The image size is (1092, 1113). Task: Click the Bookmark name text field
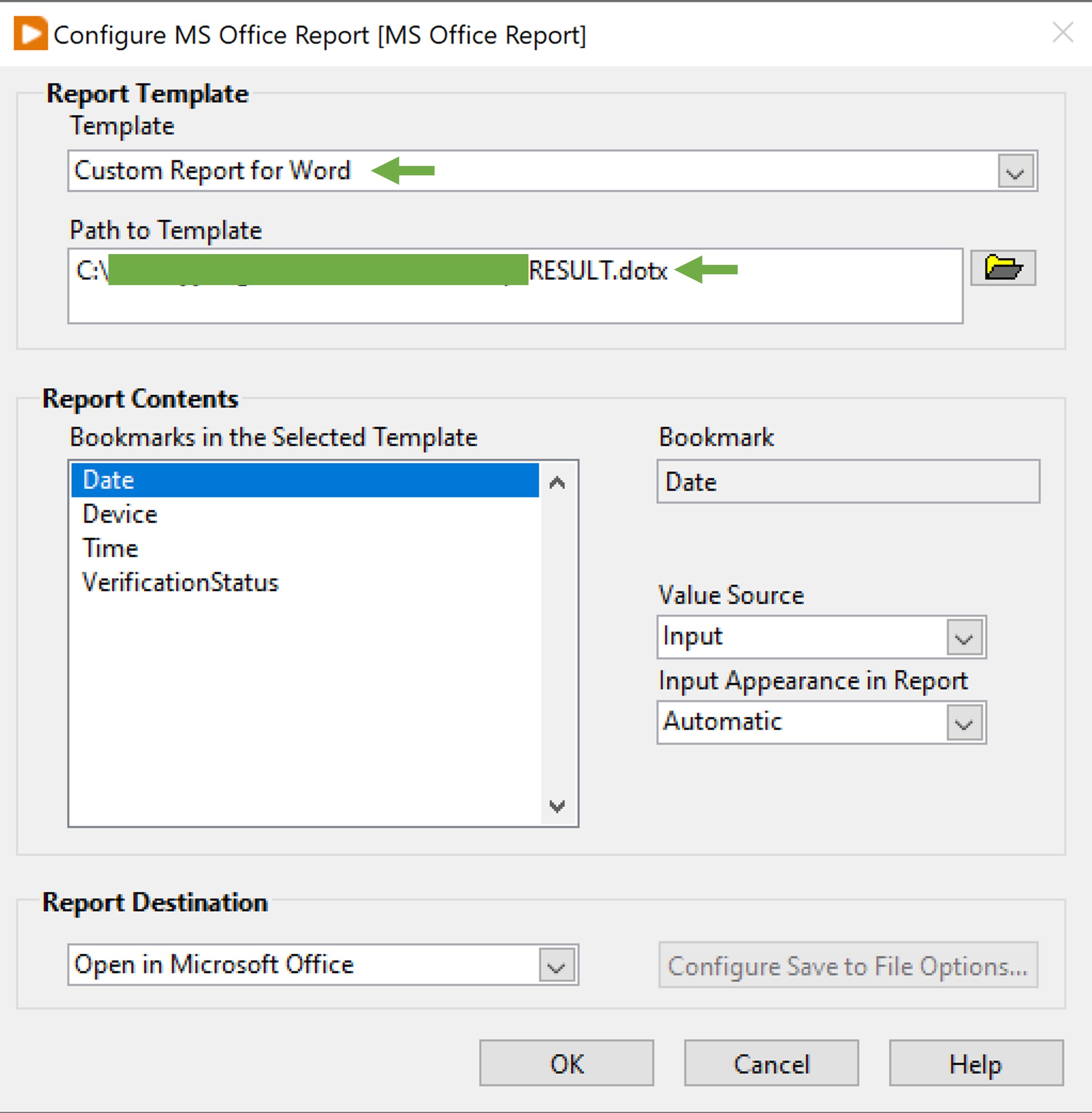[848, 482]
